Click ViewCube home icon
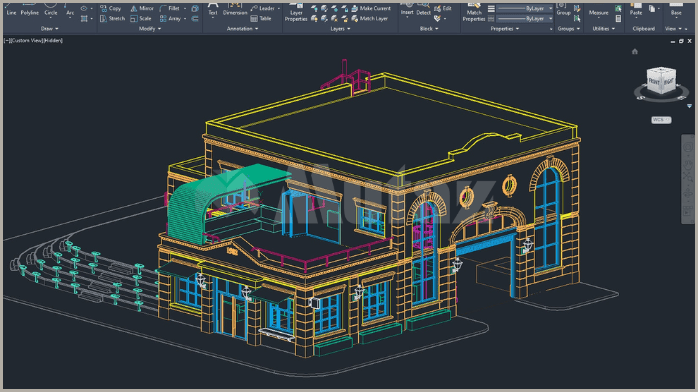 tap(635, 52)
